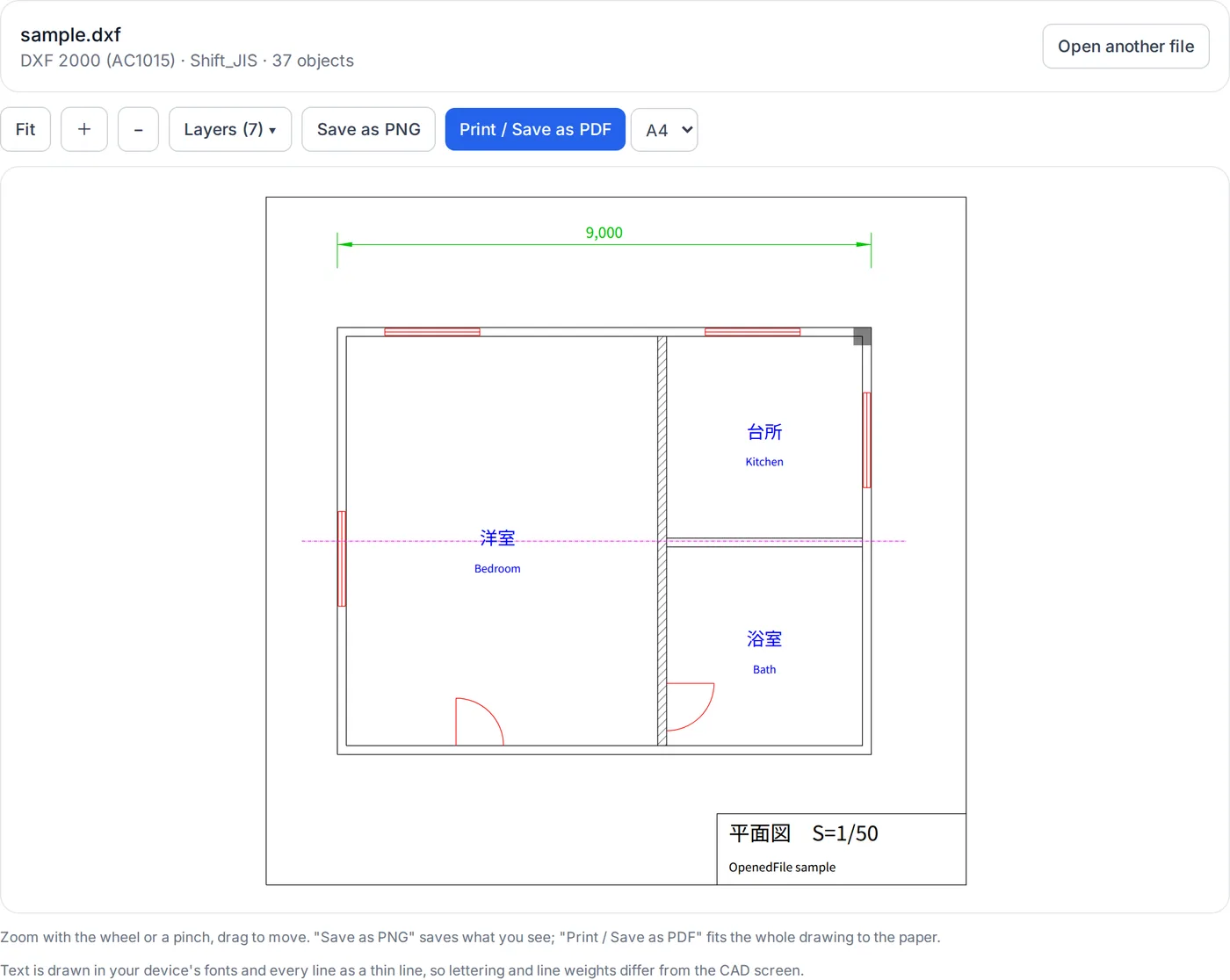This screenshot has height=980, width=1230.
Task: Select paper size from A4 dropdown
Action: (x=664, y=130)
